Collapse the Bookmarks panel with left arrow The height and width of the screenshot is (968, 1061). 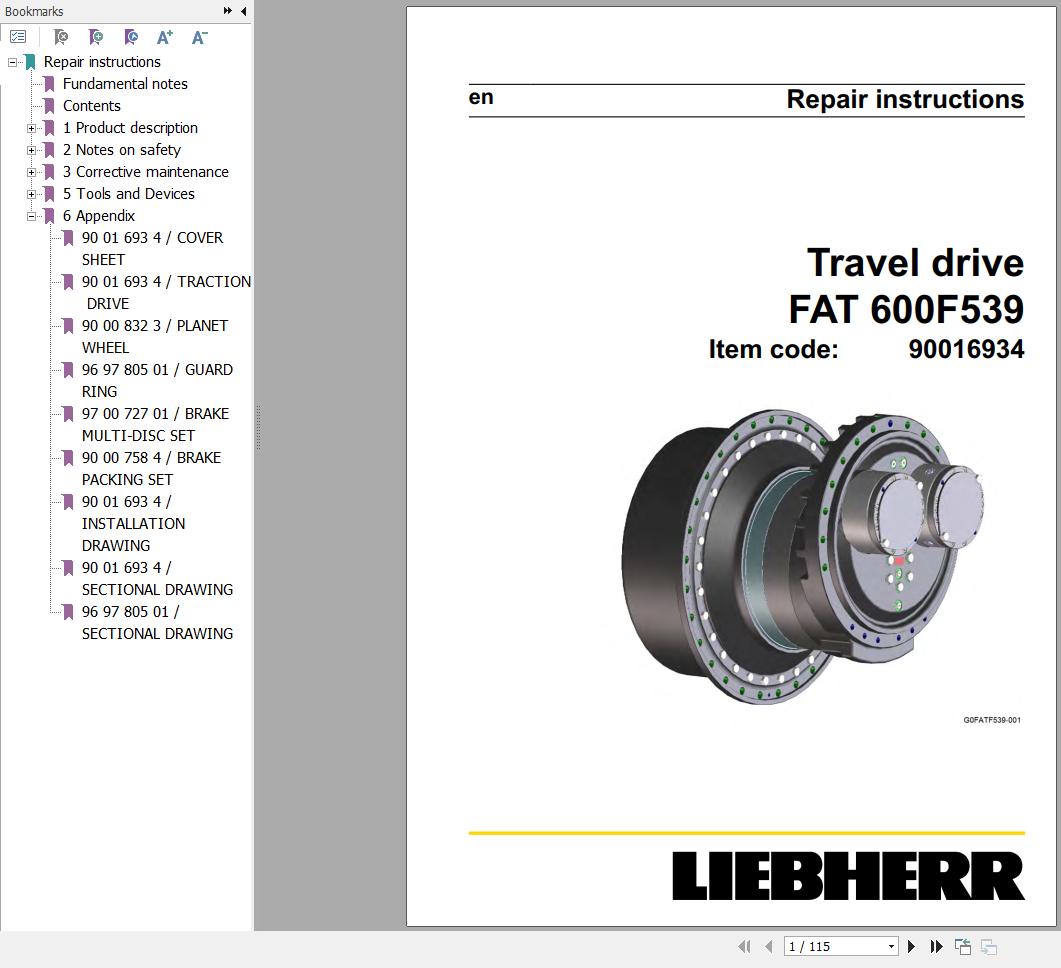pos(244,11)
